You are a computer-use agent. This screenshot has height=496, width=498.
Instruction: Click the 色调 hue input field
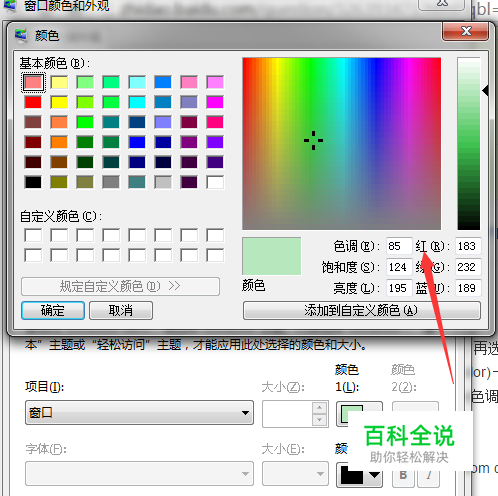(399, 246)
